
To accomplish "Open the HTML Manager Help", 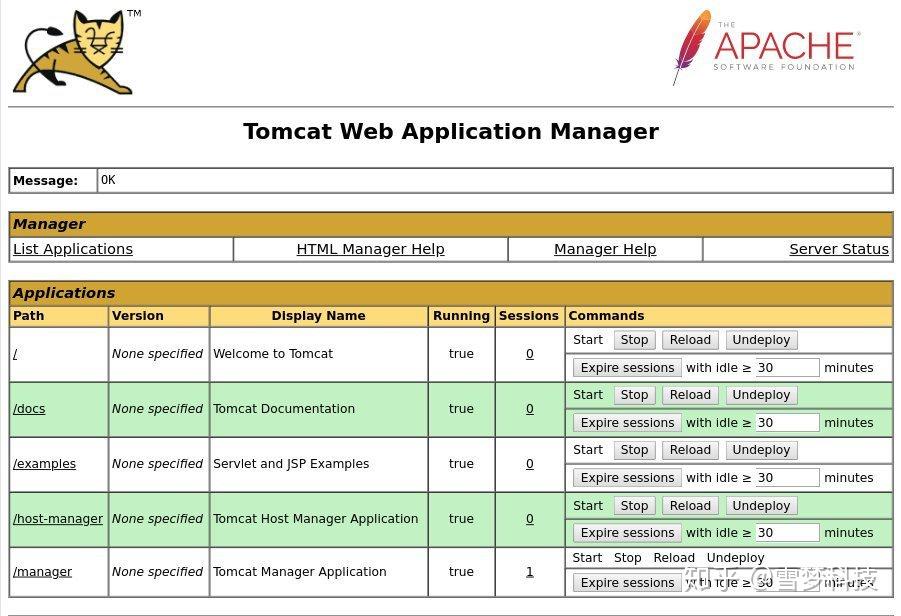I will [370, 248].
